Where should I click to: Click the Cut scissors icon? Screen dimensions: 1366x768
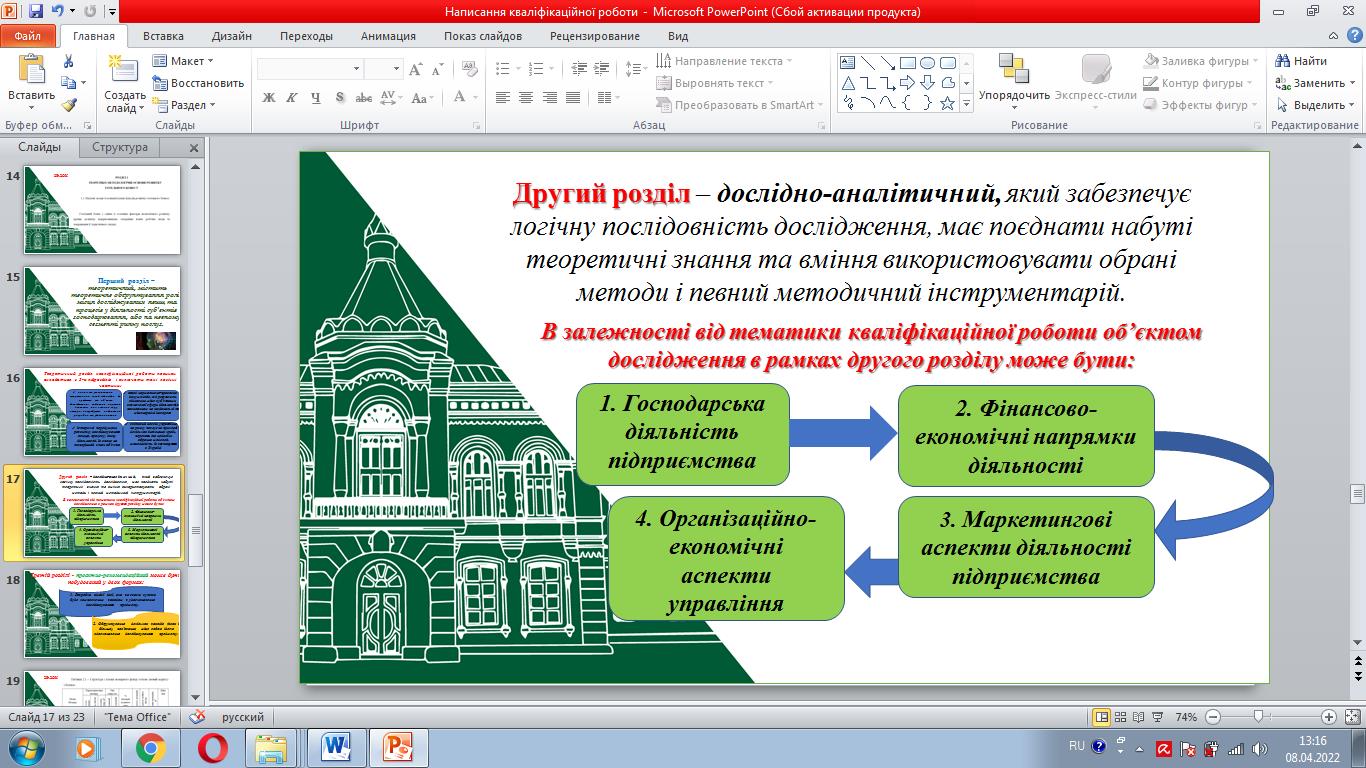(x=68, y=61)
